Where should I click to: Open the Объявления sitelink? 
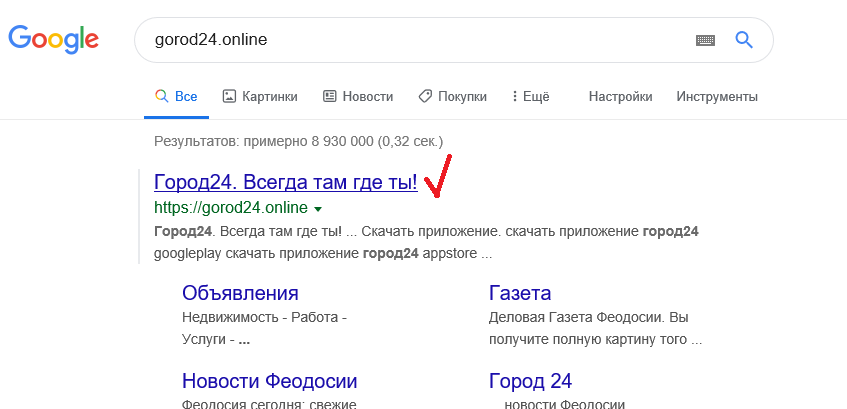tap(240, 293)
